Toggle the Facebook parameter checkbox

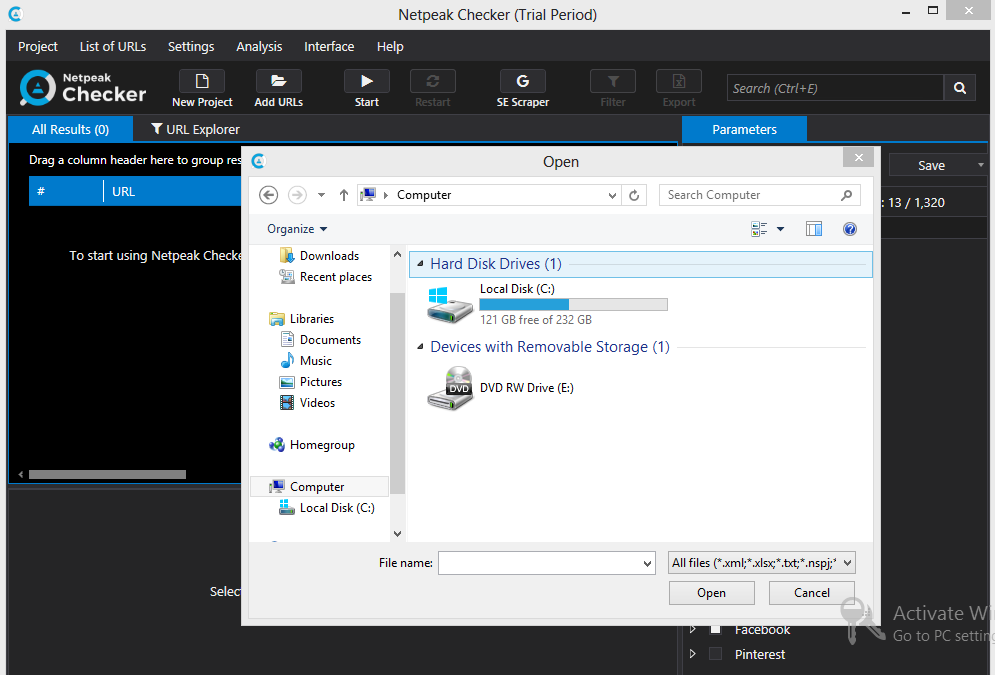click(715, 629)
